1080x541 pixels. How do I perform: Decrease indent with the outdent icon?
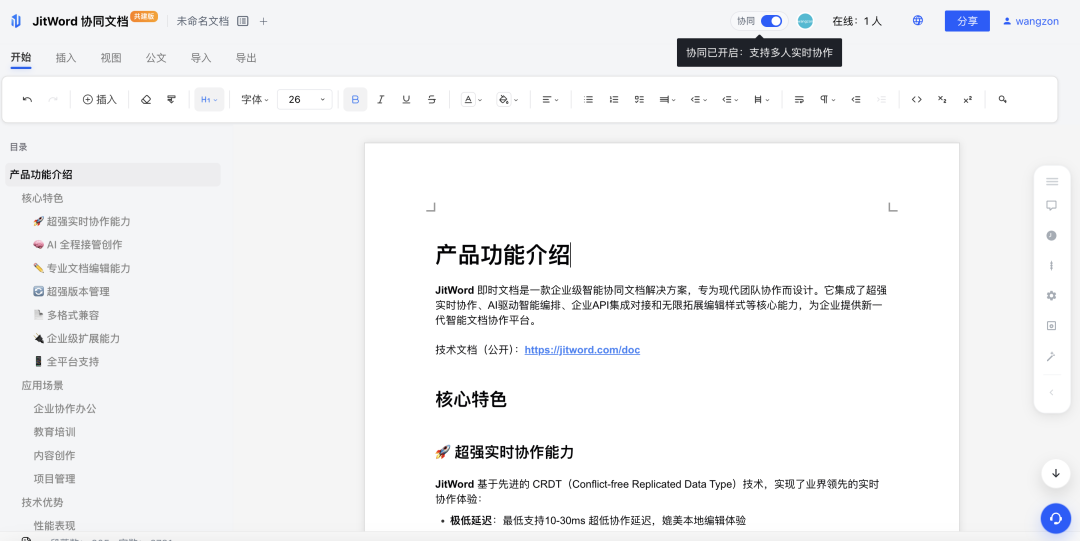pos(856,99)
